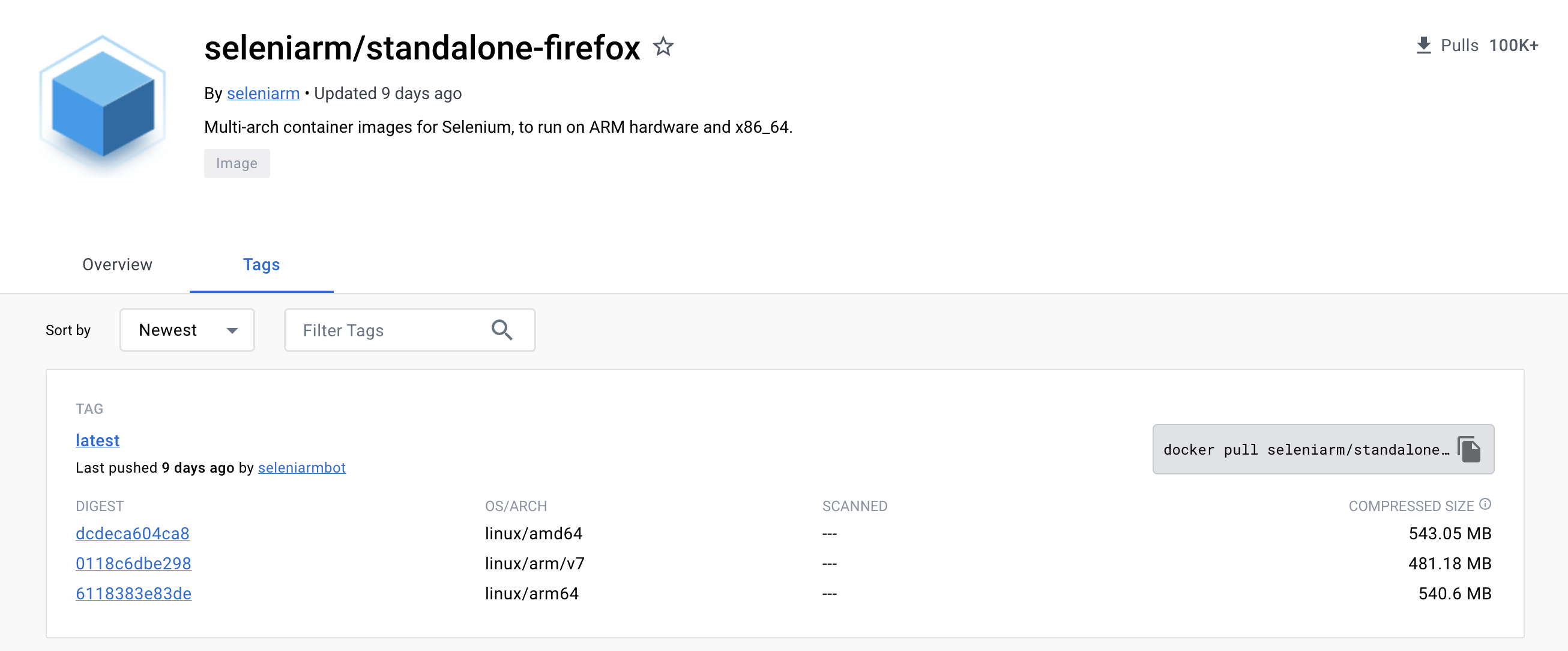Copy the docker pull command
The height and width of the screenshot is (651, 1568).
pos(1469,449)
